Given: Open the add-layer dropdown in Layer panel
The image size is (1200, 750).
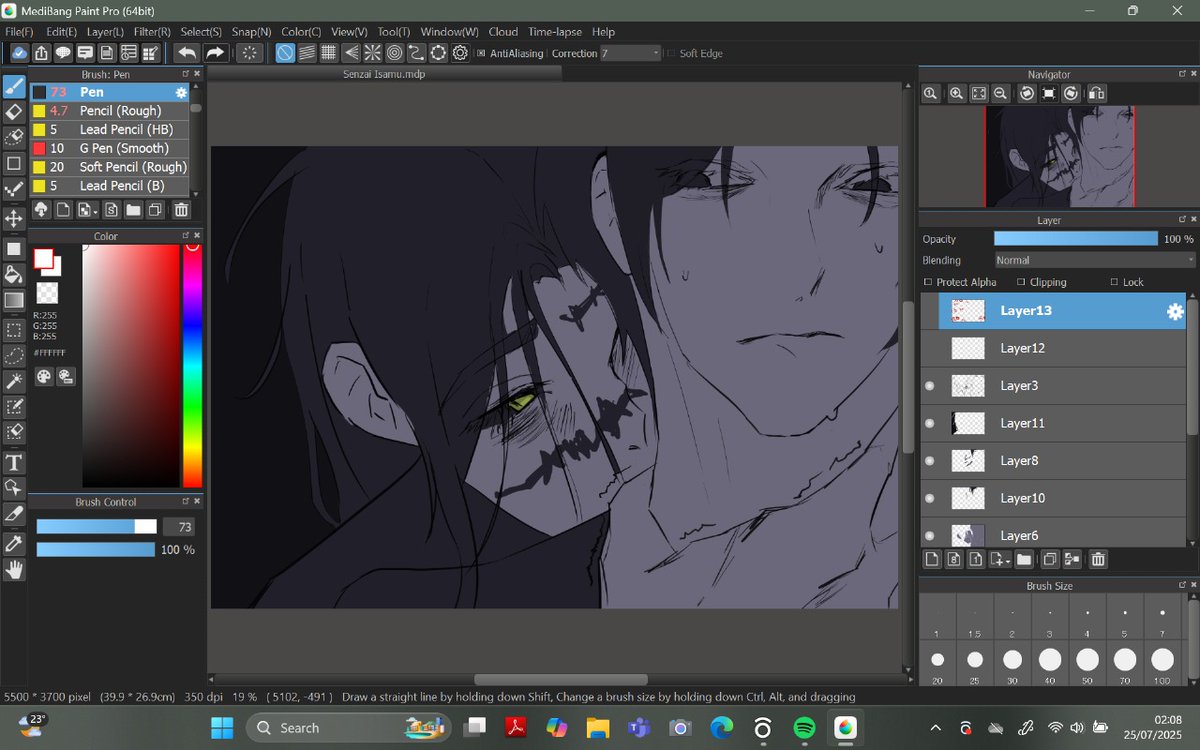Looking at the screenshot, I should [x=1000, y=560].
